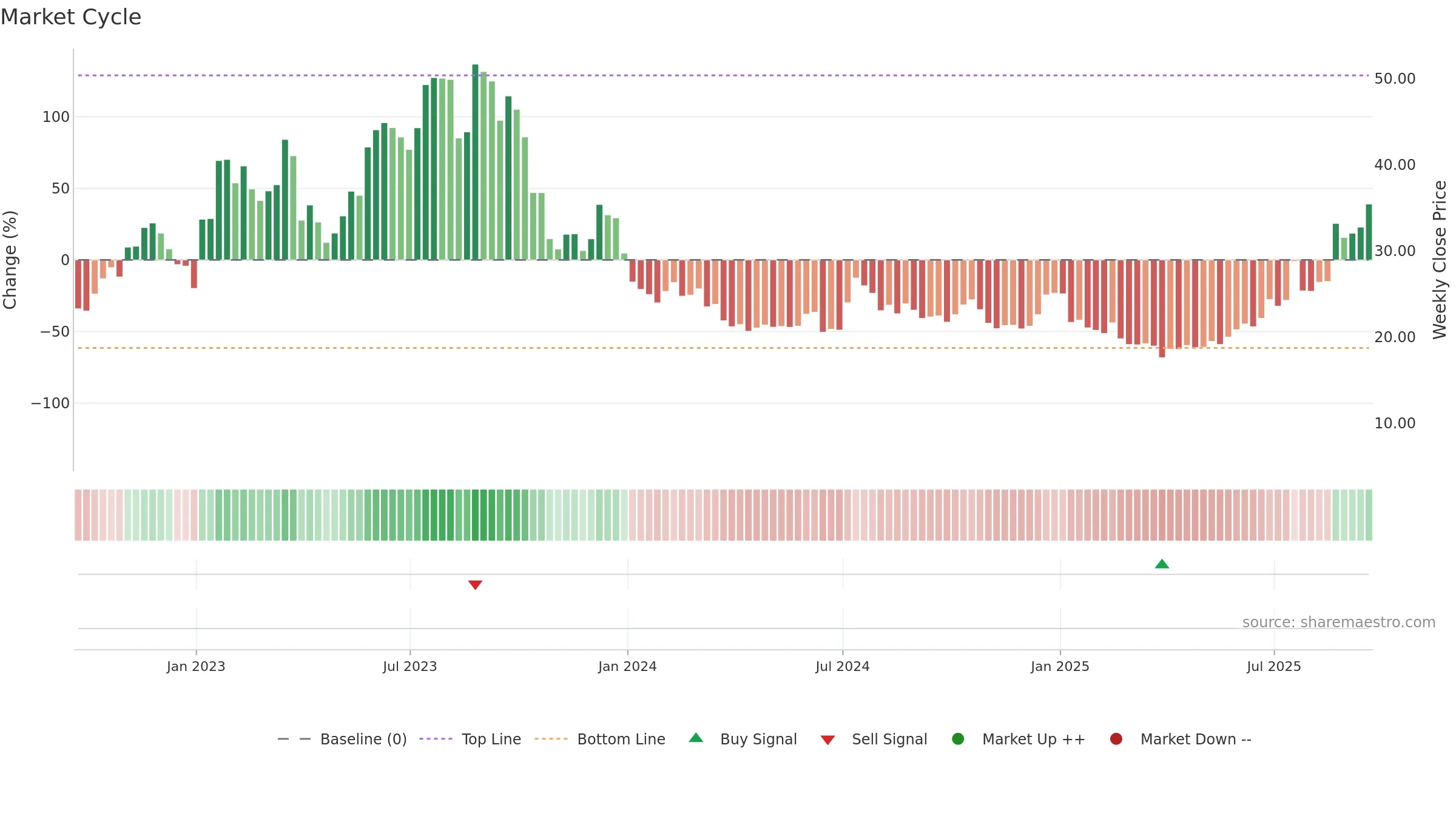This screenshot has height=819, width=1456.
Task: Click the −50 tick on Change axis
Action: click(x=55, y=332)
